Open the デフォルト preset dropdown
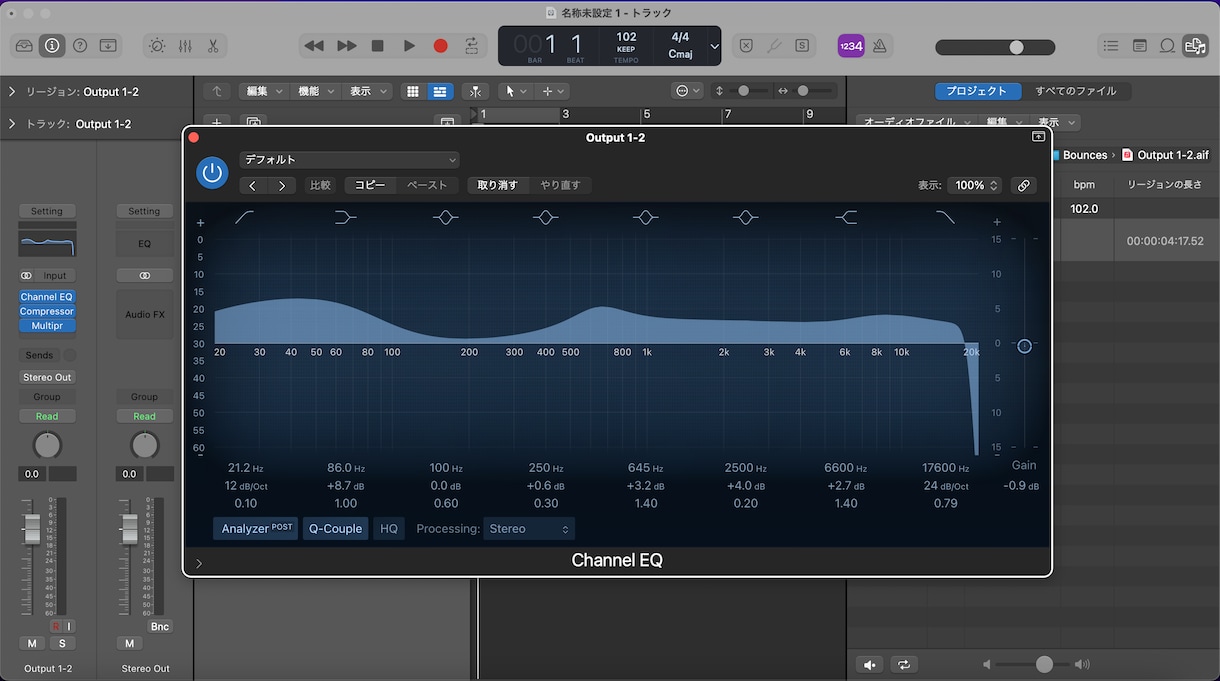This screenshot has height=681, width=1220. pos(349,160)
